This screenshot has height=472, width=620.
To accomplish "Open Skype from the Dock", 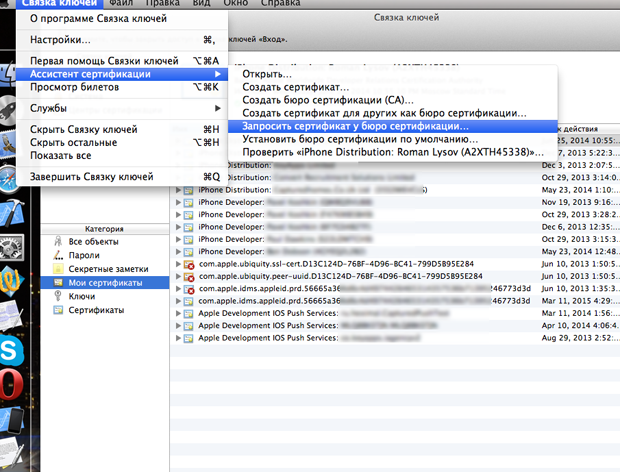I will [x=11, y=351].
